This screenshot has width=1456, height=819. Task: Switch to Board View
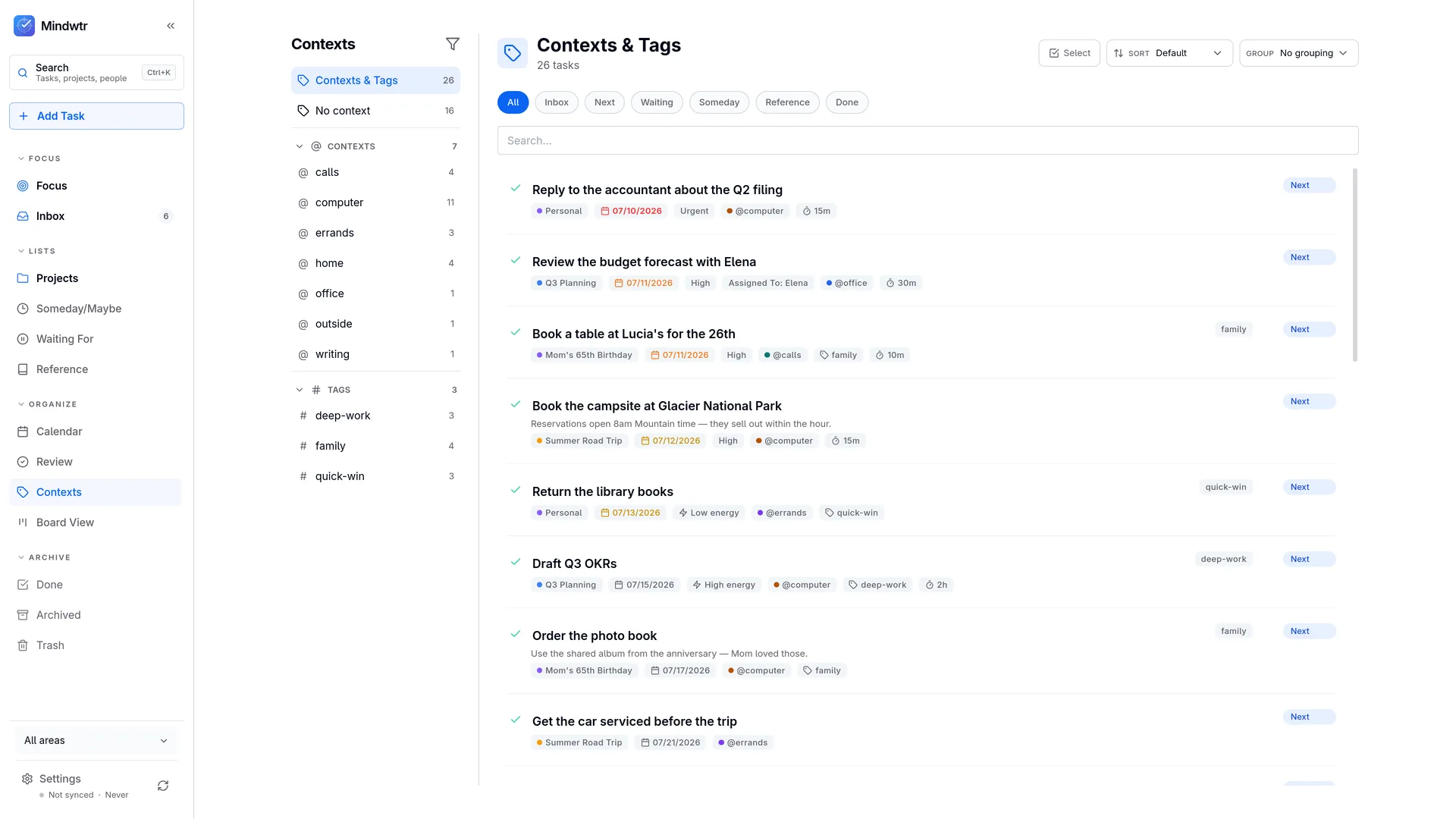click(96, 522)
